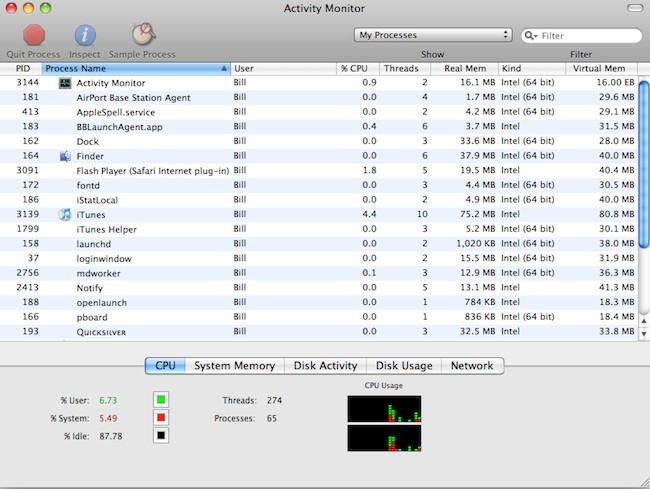Screen dimensions: 650x489
Task: Select the iTunes Helper process
Action: point(318,229)
